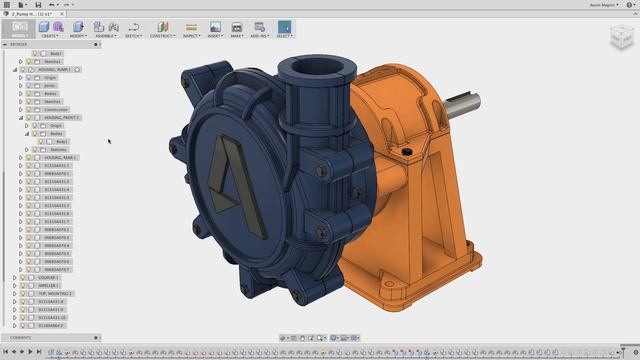This screenshot has width=640, height=360.
Task: Toggle visibility bulb of COUPLER:1
Action: pyautogui.click(x=23, y=278)
